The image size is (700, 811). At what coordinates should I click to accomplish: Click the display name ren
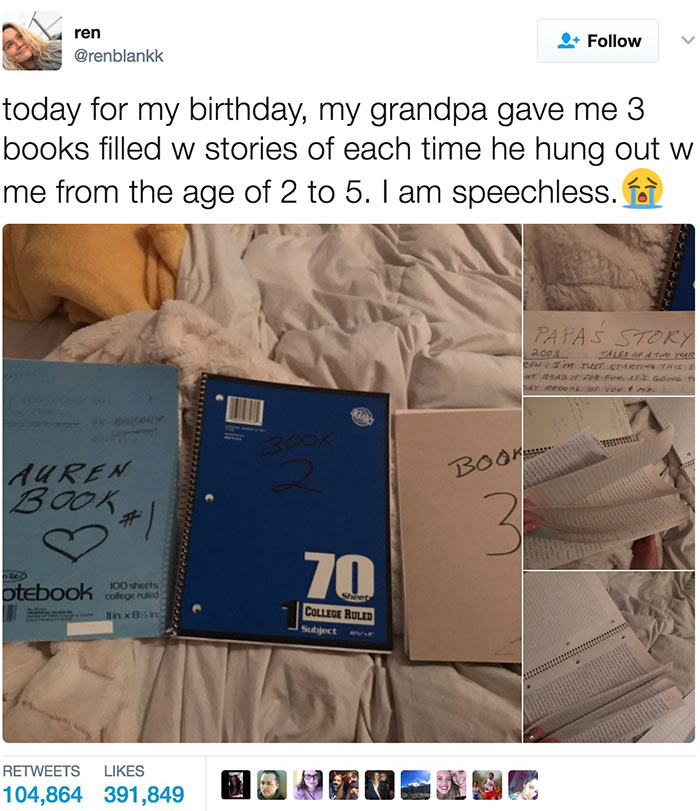[x=87, y=33]
